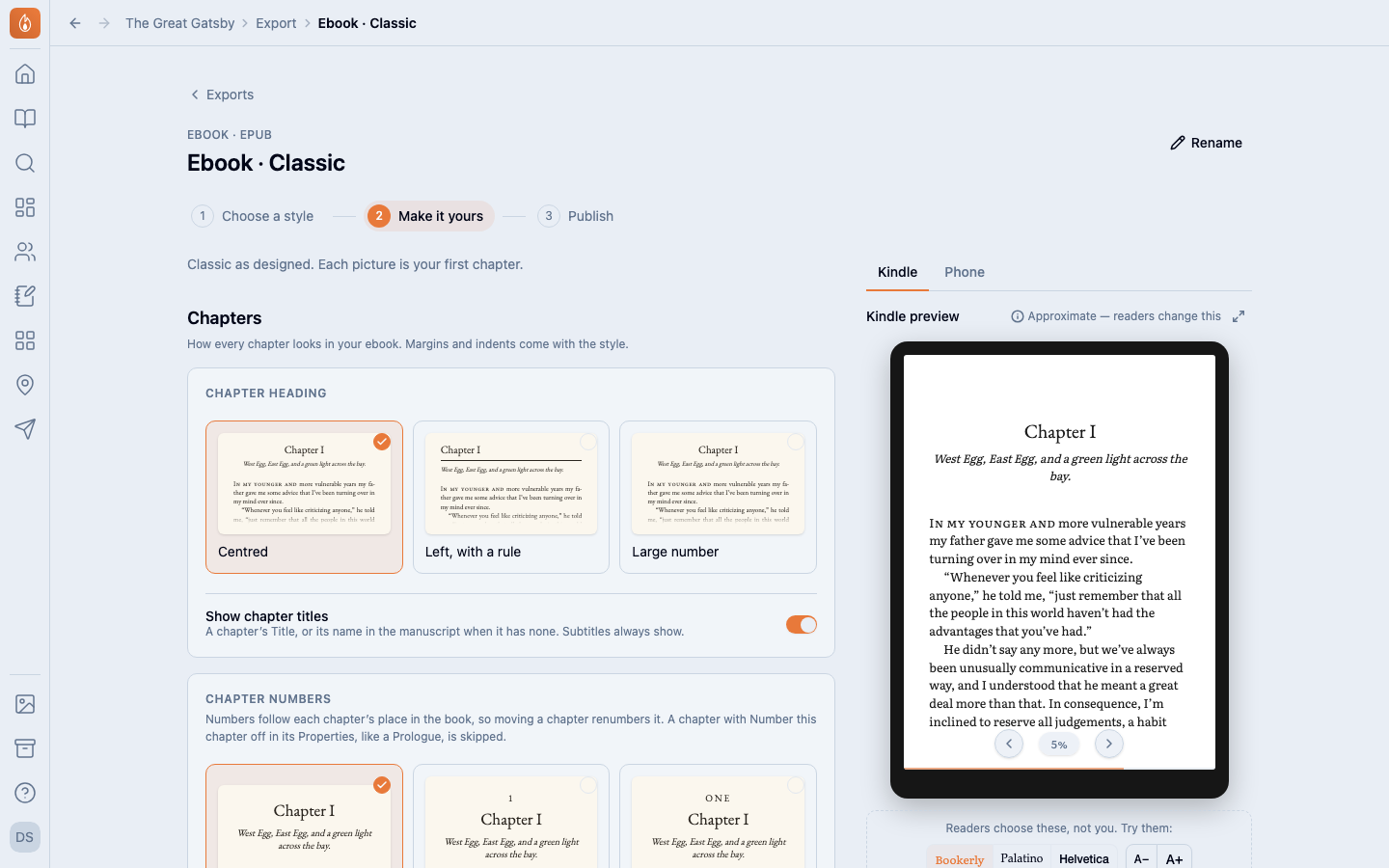This screenshot has height=868, width=1389.
Task: Open the location pin sidebar icon
Action: [25, 385]
